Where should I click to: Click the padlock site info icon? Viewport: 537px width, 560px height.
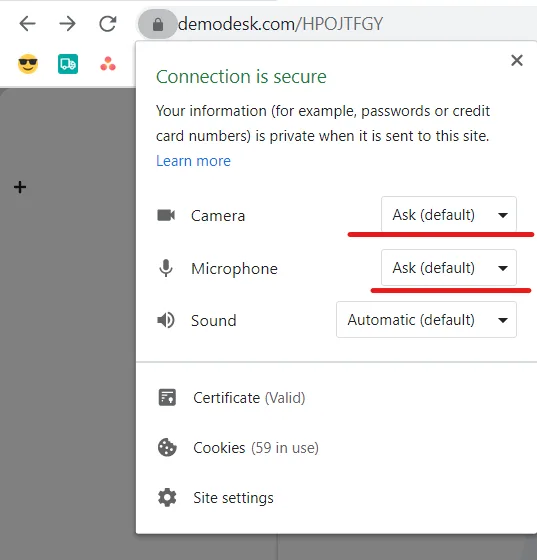coord(157,24)
